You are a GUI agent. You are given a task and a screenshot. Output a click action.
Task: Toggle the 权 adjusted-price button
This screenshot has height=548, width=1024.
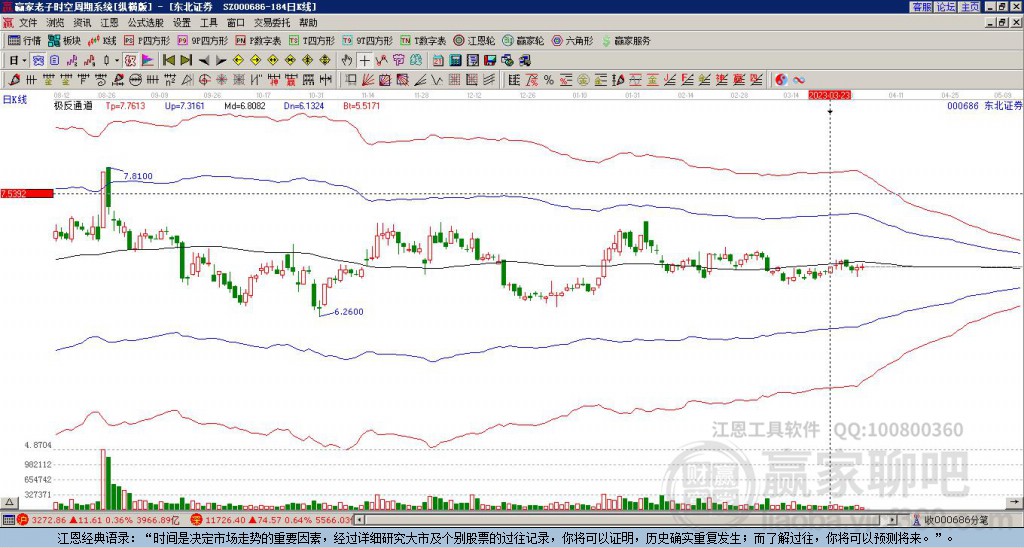coord(129,61)
